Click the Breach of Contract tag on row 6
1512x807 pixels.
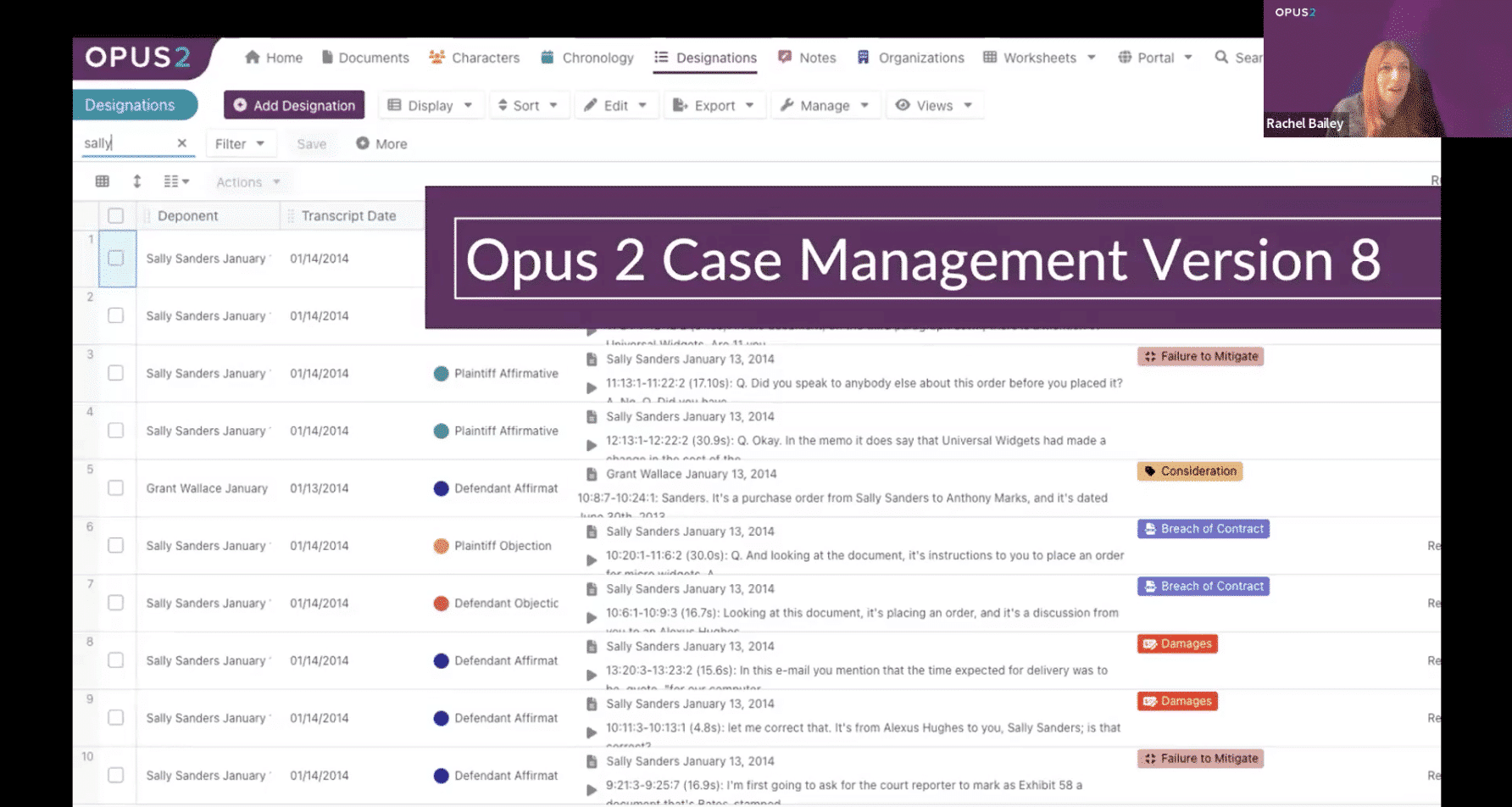pyautogui.click(x=1203, y=528)
